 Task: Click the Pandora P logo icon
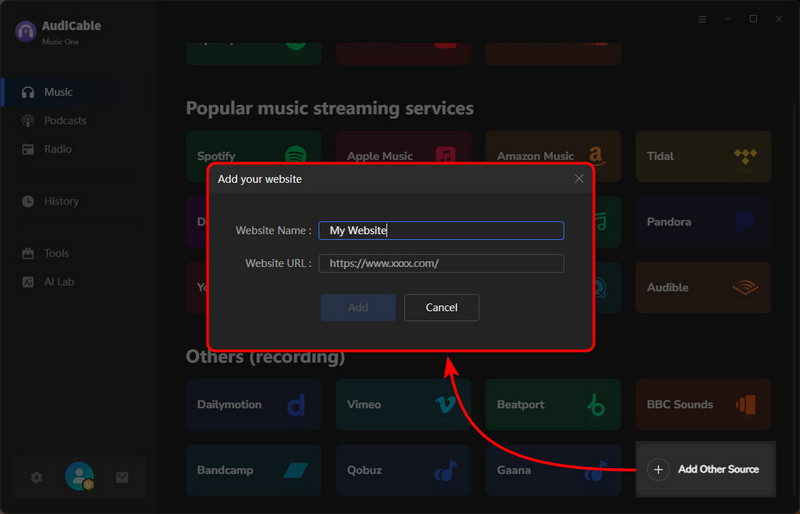[x=745, y=222]
